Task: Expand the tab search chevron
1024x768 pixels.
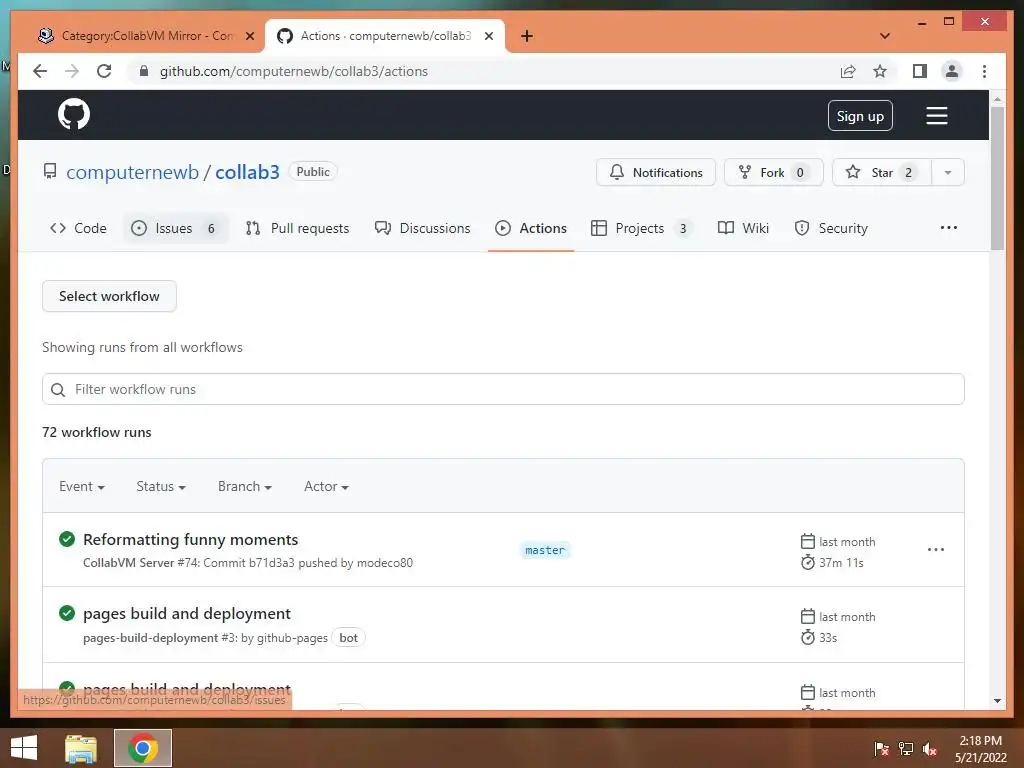Action: pos(885,36)
